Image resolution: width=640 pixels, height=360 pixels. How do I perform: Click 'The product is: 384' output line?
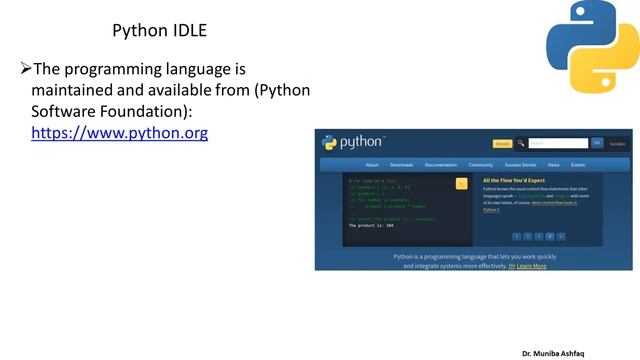(x=371, y=225)
